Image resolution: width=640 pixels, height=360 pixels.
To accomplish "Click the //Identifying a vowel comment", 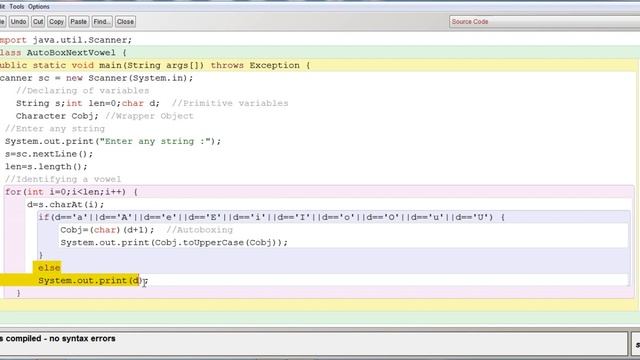I will point(63,179).
